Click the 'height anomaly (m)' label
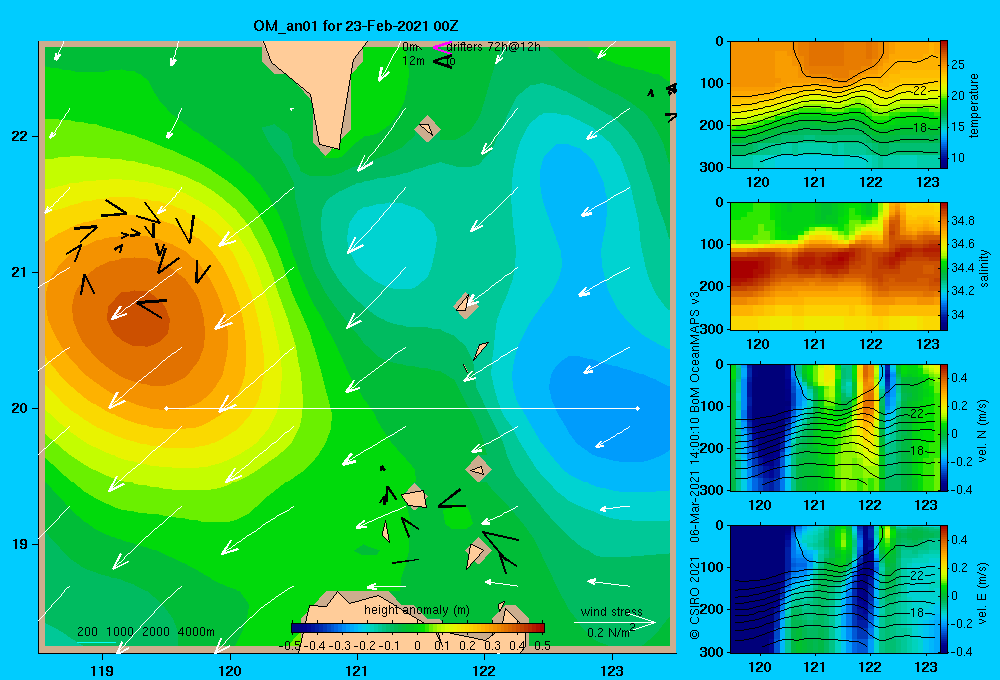1000x680 pixels. pyautogui.click(x=416, y=610)
